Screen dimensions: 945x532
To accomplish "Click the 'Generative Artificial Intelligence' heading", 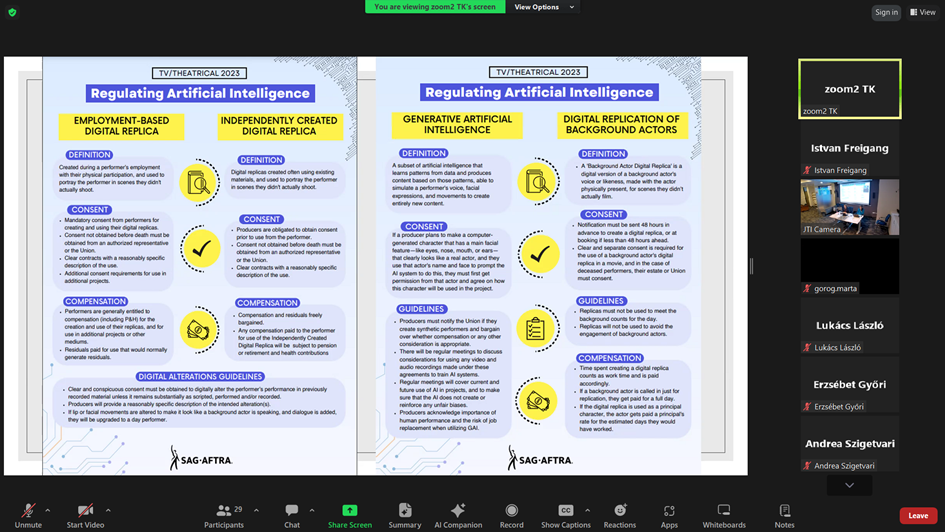I will (x=457, y=125).
